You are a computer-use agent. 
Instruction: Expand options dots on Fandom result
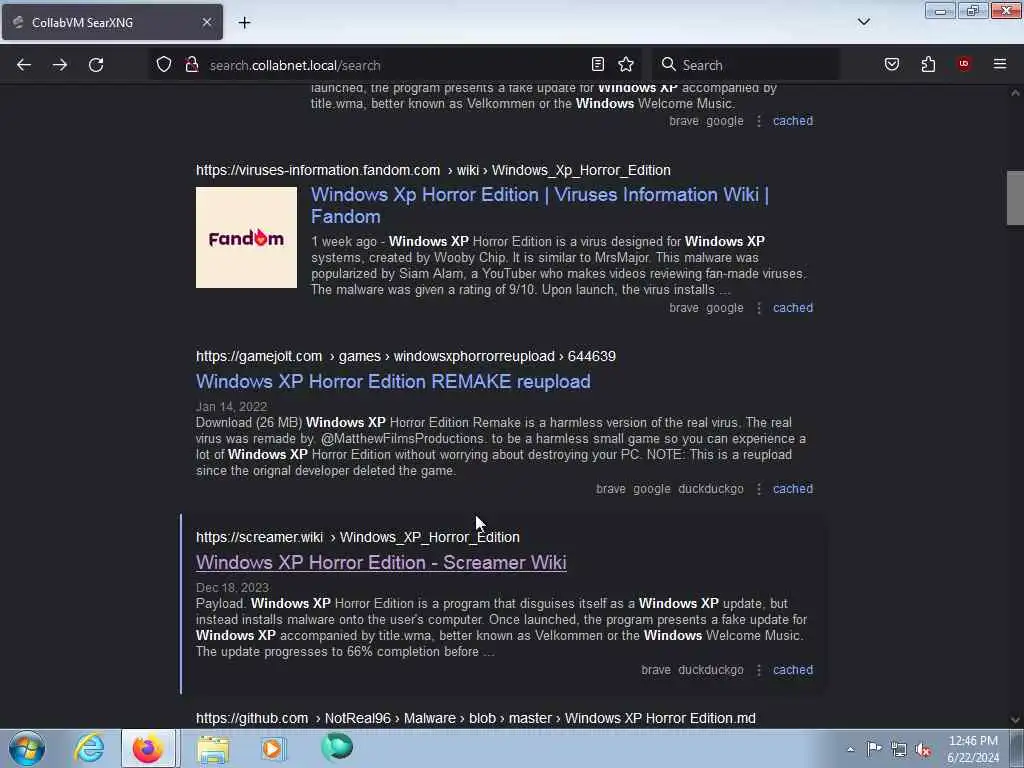coord(759,308)
